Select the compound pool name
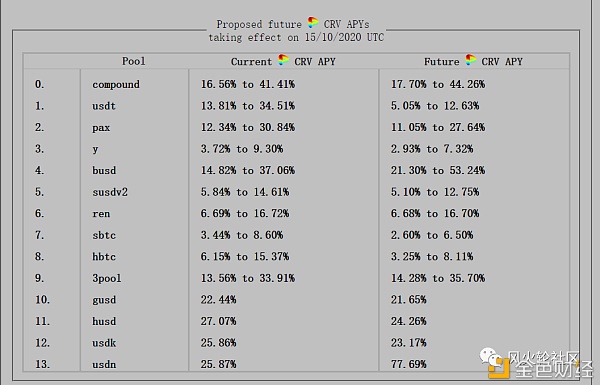Screen dimensions: 600x385 click(116, 85)
